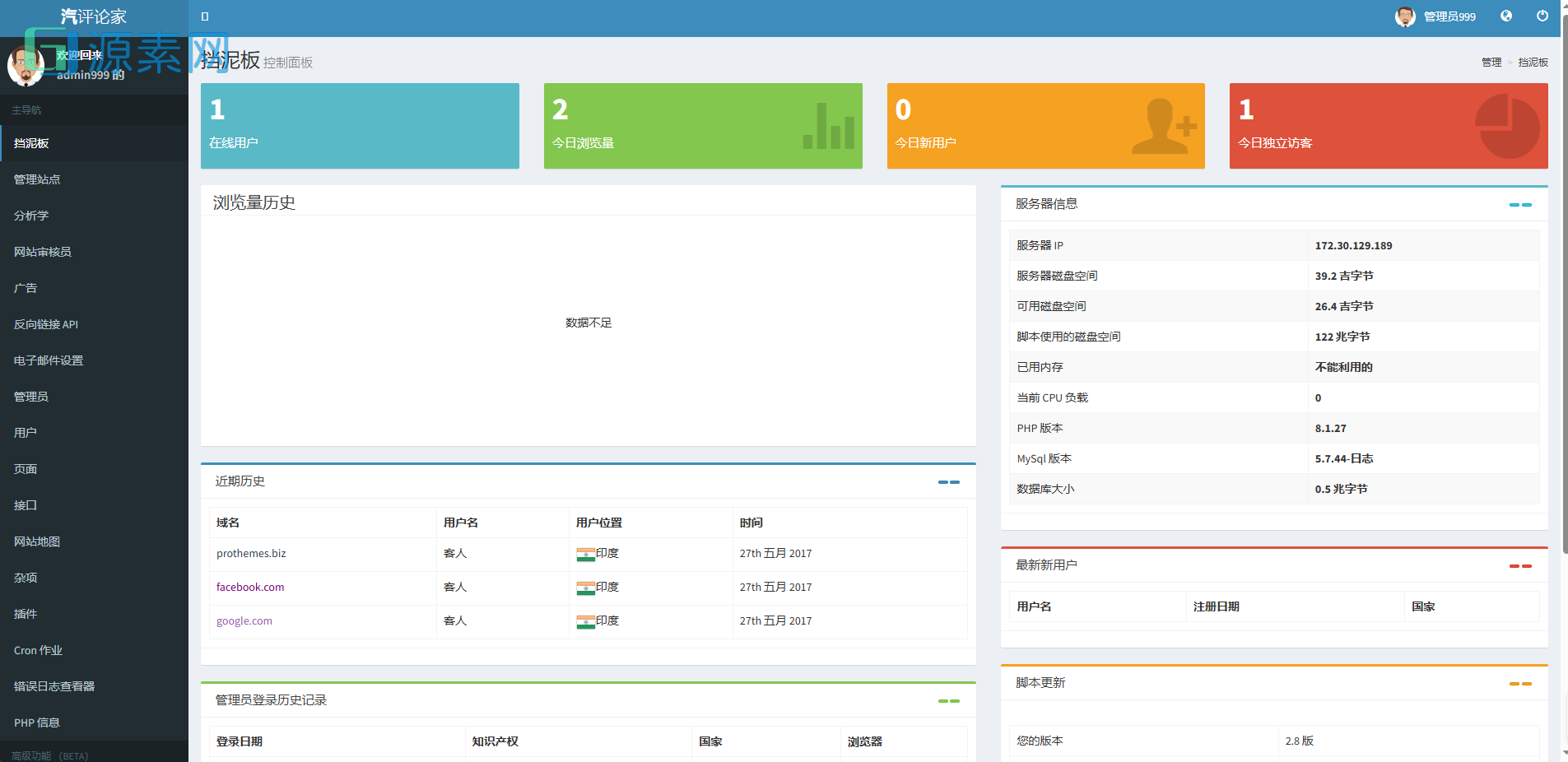Click the bar chart icon on 今日浏览量 card
Image resolution: width=1568 pixels, height=762 pixels.
point(827,126)
